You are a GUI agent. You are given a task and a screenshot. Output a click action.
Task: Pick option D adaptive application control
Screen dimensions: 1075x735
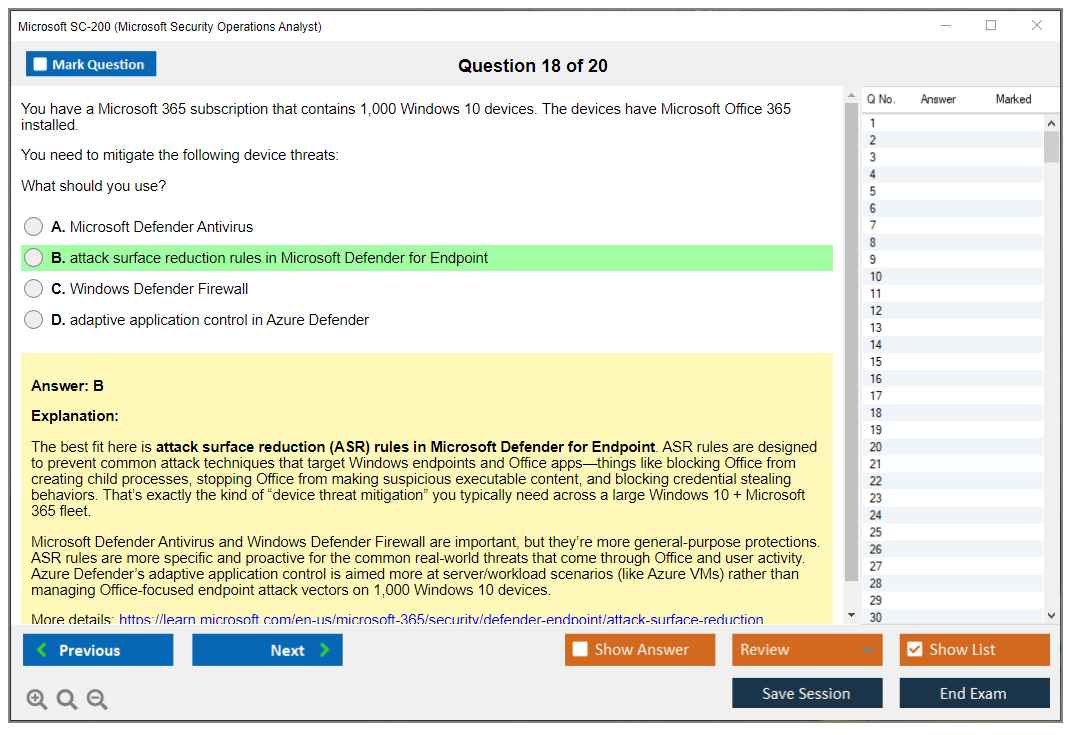34,320
